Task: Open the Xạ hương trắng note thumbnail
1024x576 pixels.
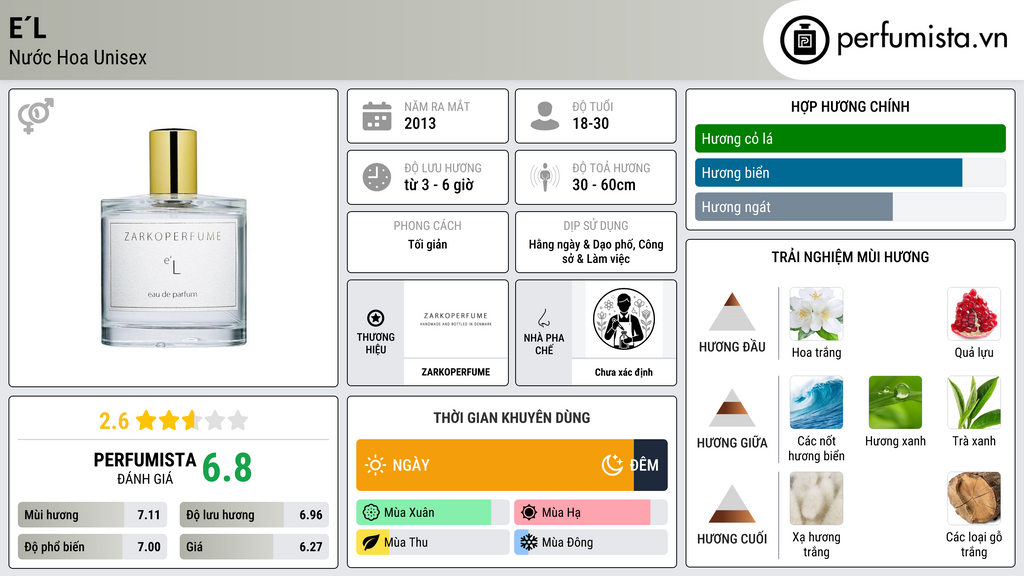Action: 816,499
